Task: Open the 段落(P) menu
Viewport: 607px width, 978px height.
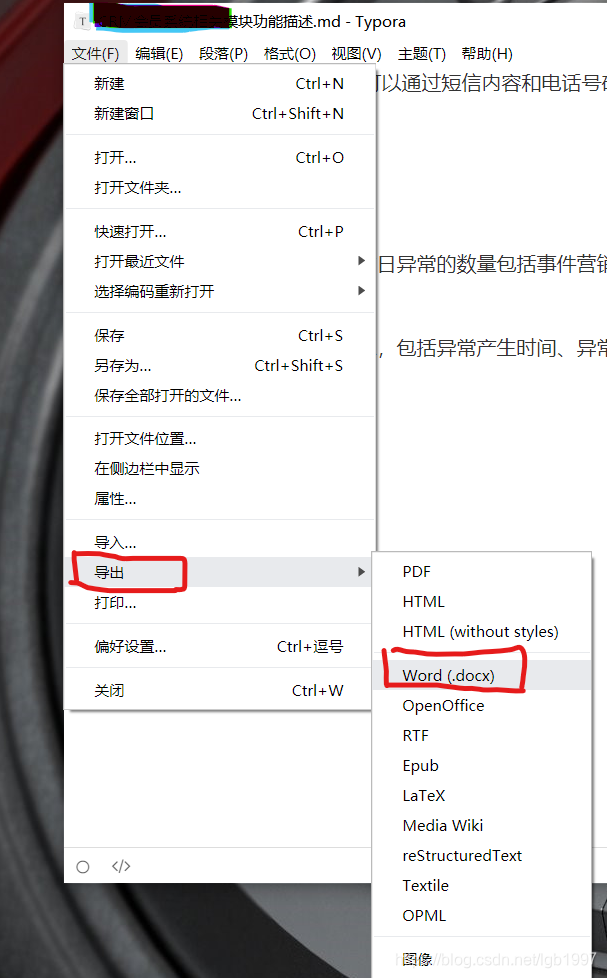Action: (x=223, y=54)
